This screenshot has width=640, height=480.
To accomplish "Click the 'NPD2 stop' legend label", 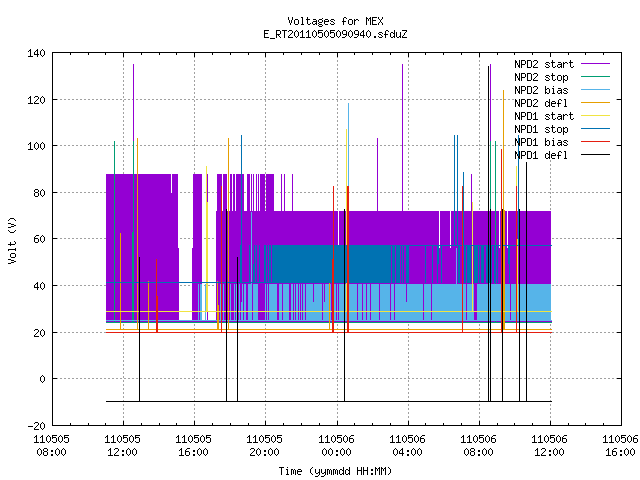I will click(541, 77).
